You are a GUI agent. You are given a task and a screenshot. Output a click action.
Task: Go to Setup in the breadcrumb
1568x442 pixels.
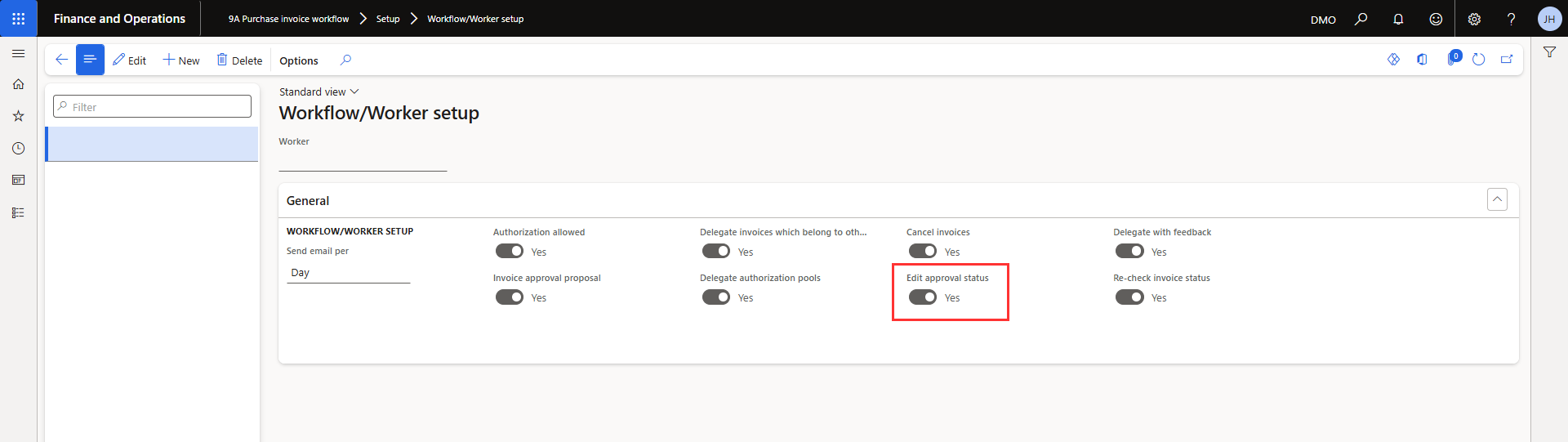tap(388, 19)
